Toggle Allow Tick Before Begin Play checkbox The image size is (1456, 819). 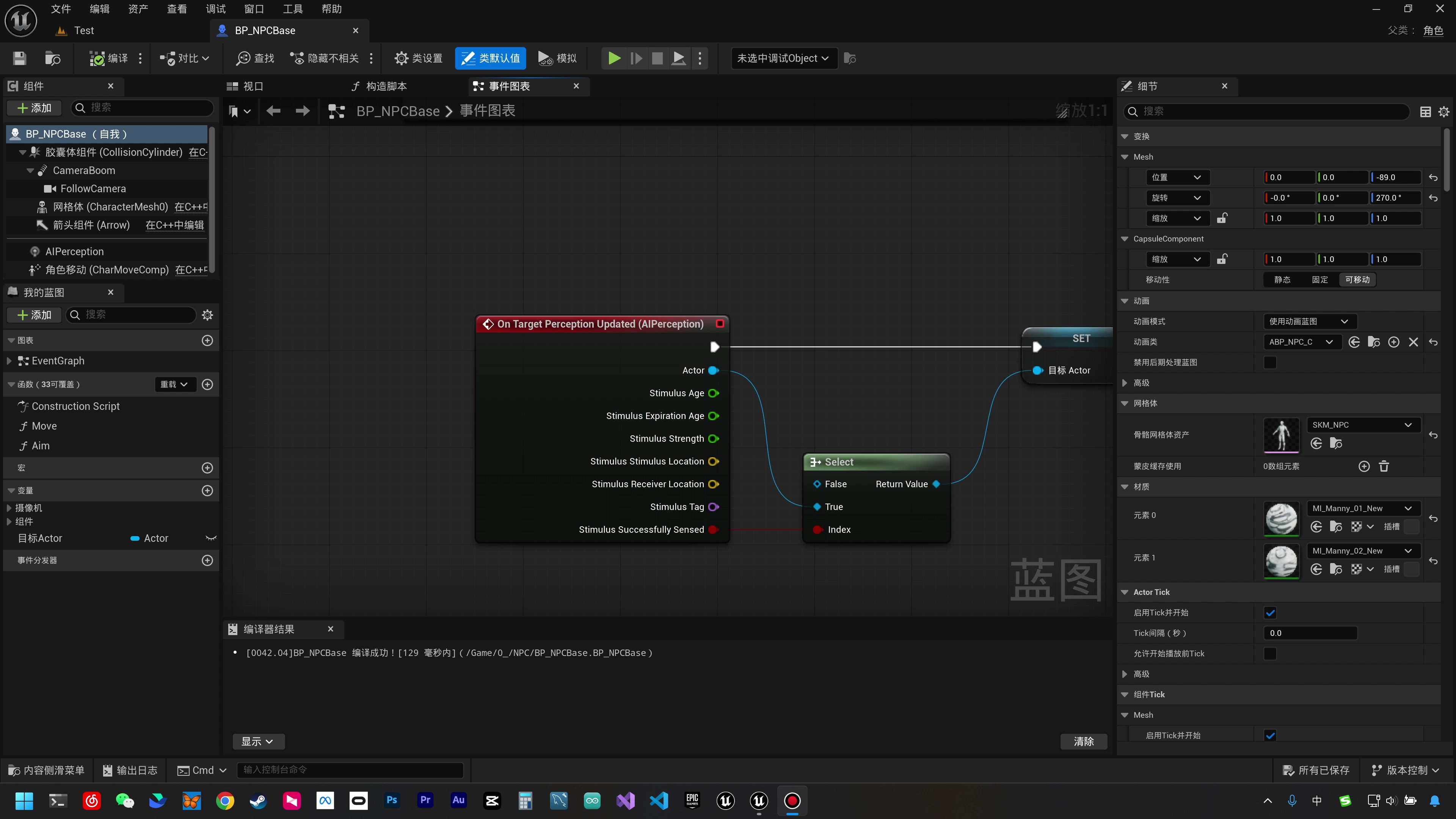[1269, 653]
